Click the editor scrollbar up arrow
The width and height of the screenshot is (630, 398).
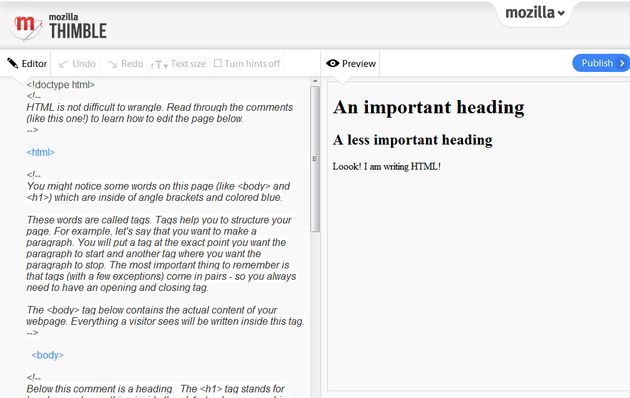[315, 81]
